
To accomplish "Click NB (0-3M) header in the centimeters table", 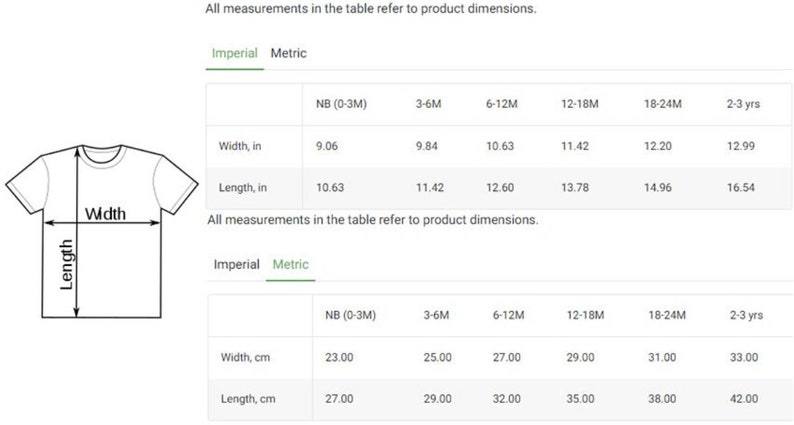I will click(350, 316).
